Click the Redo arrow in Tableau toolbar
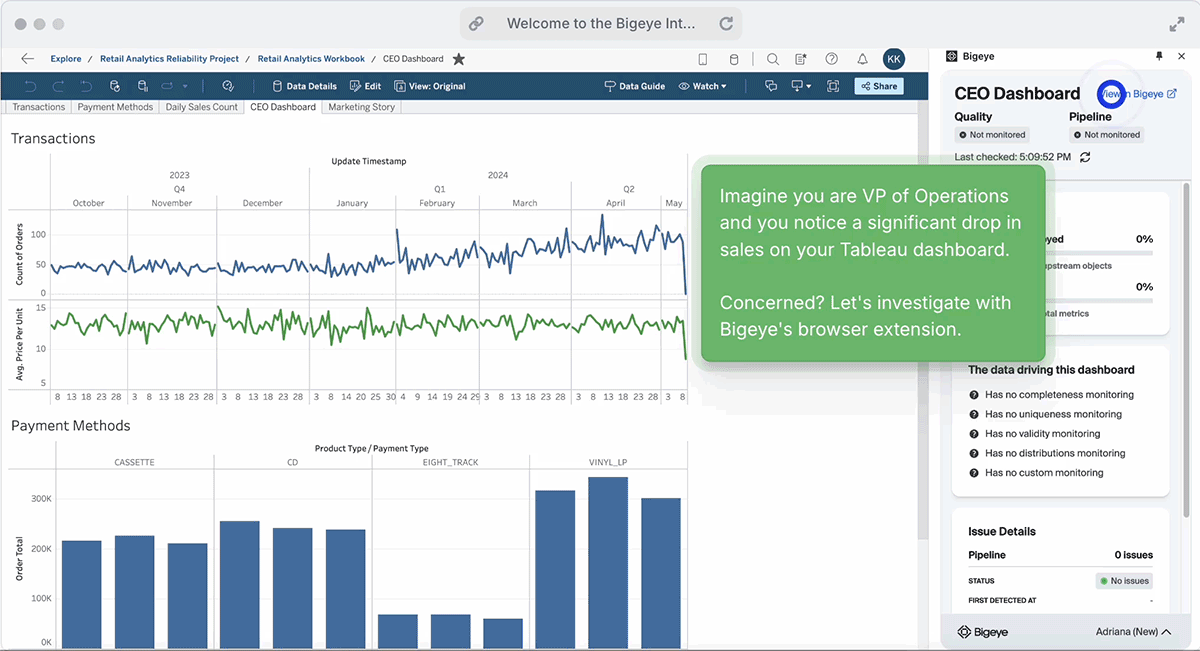 [58, 86]
